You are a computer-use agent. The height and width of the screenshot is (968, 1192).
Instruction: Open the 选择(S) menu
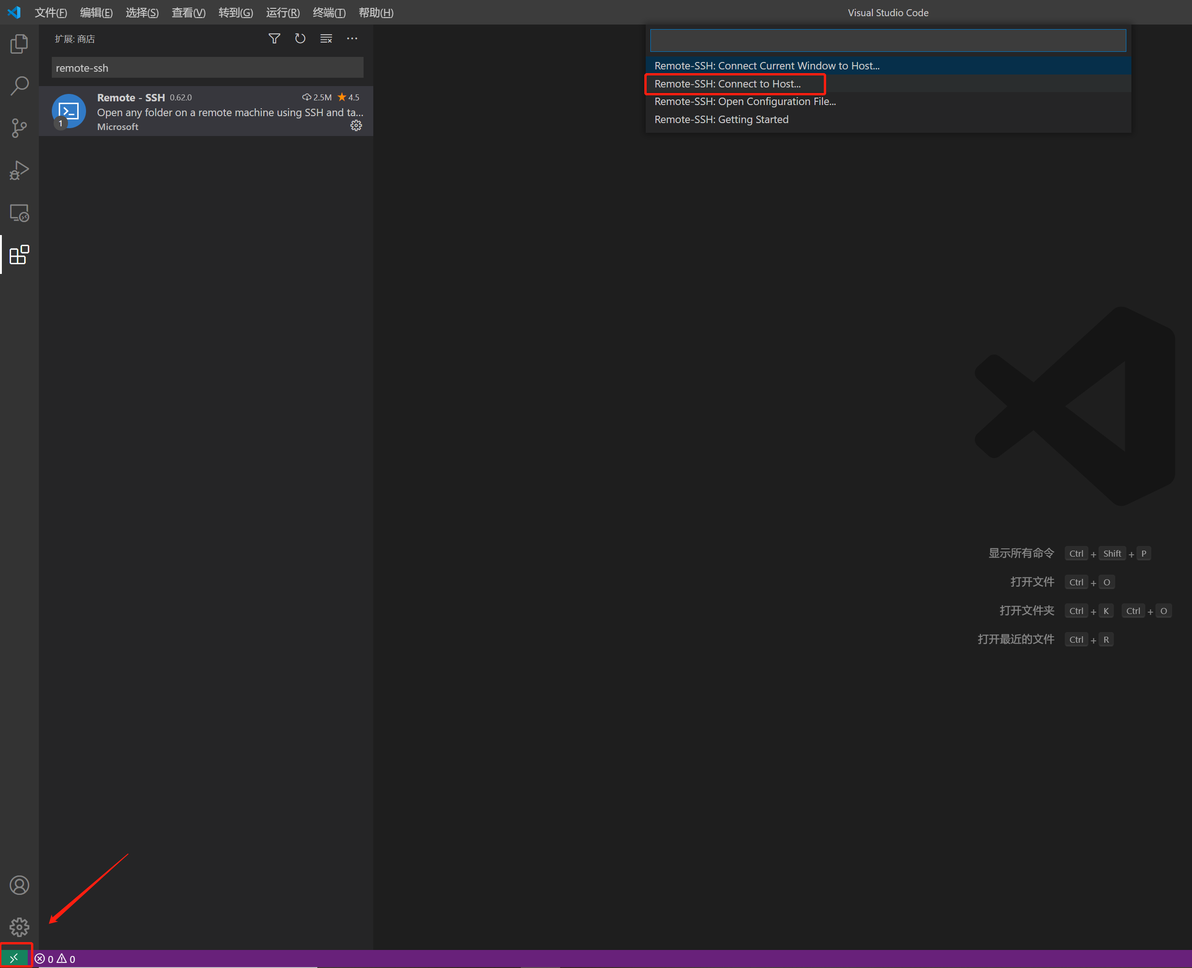[x=142, y=13]
